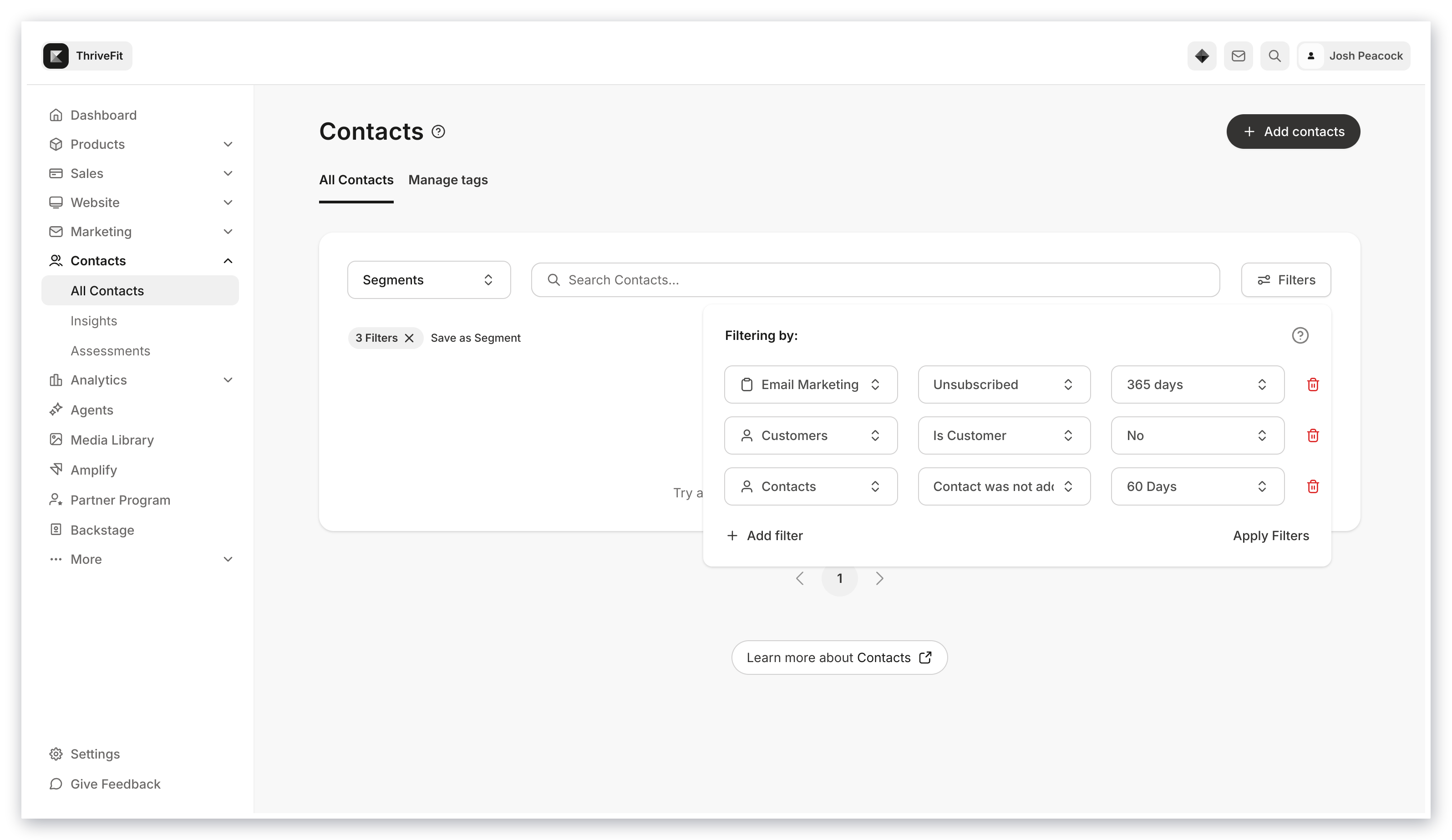
Task: Select page 1 in pagination
Action: (839, 578)
